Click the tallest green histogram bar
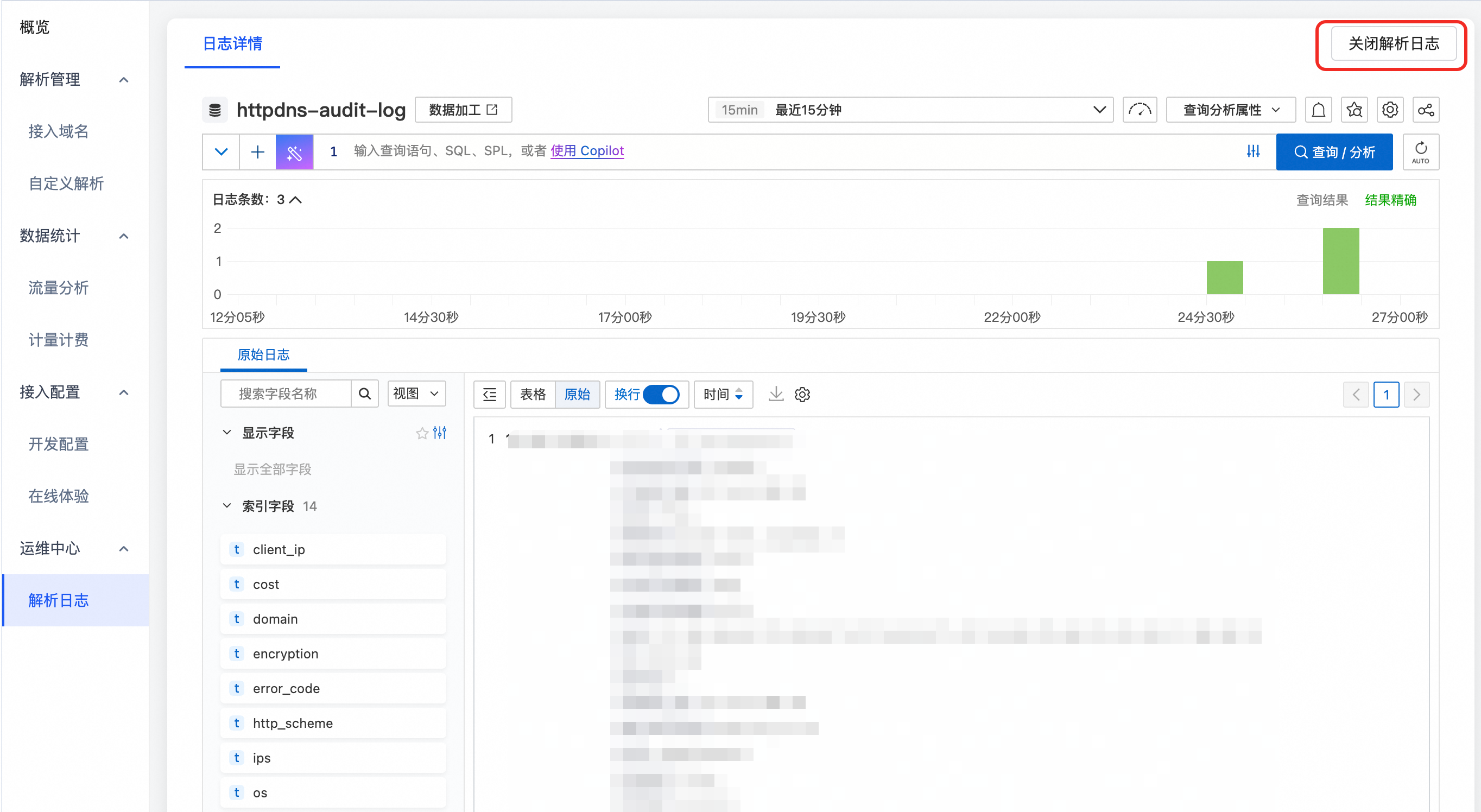This screenshot has height=812, width=1481. click(x=1340, y=261)
